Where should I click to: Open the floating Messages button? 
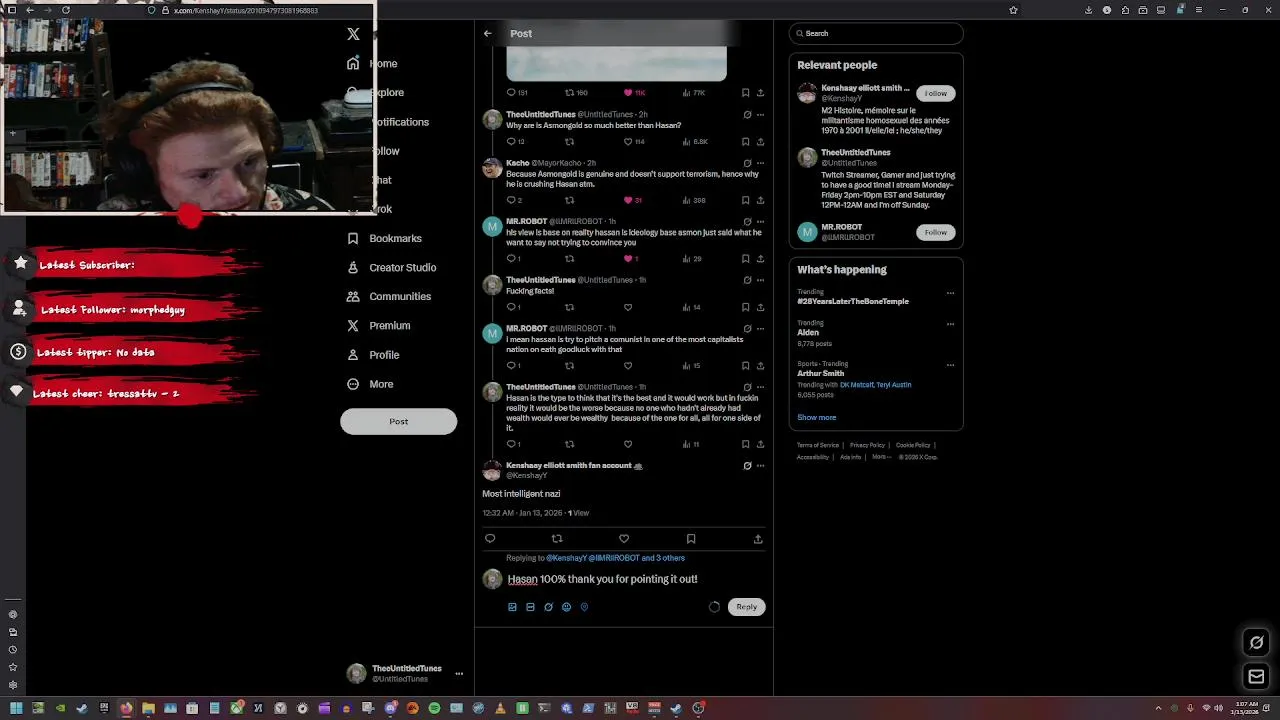[x=1257, y=677]
